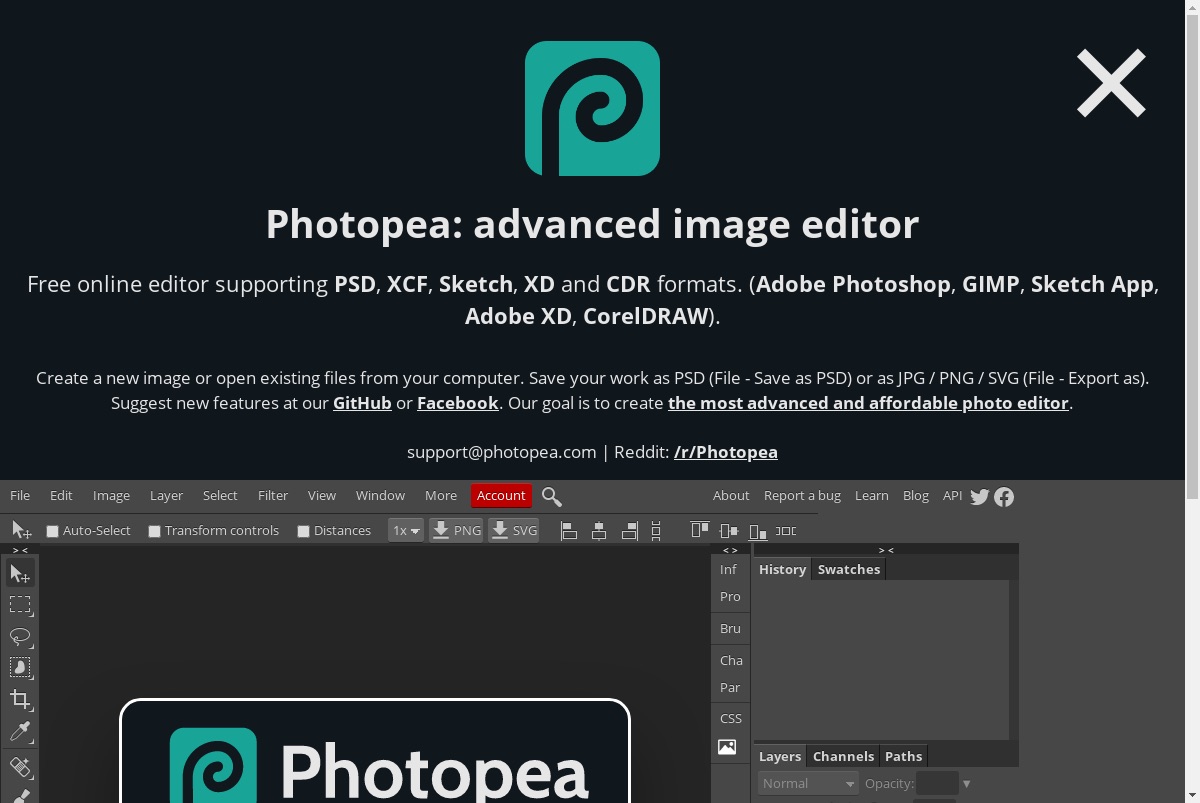
Task: Click the red Account button
Action: click(x=501, y=496)
